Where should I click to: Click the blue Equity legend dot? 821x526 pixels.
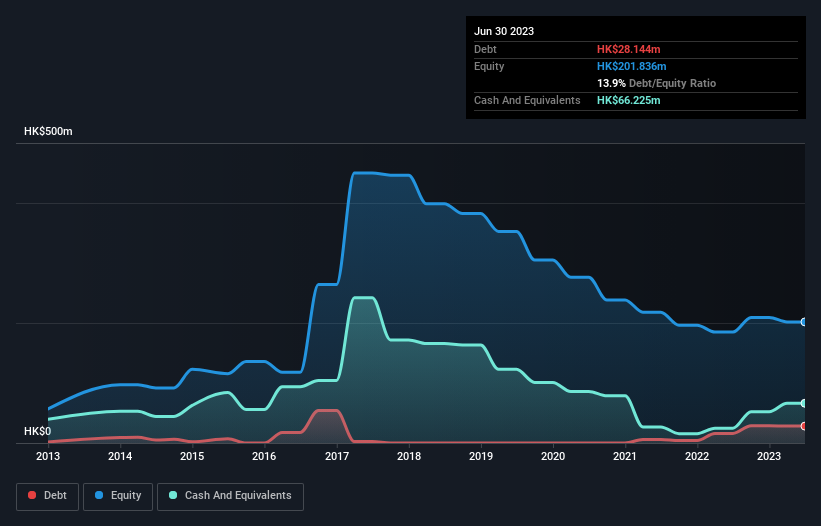click(x=99, y=495)
